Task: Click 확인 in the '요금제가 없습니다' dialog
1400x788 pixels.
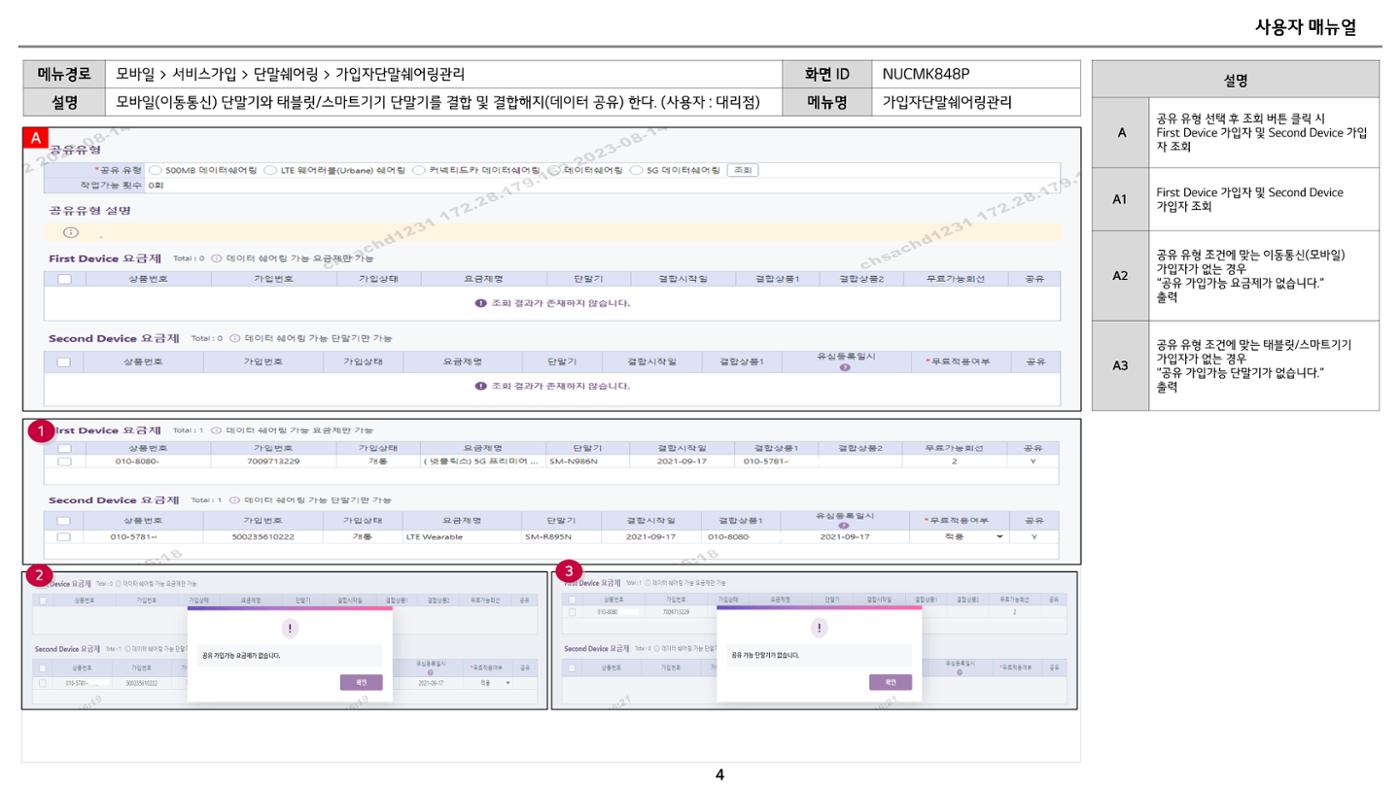Action: point(361,682)
